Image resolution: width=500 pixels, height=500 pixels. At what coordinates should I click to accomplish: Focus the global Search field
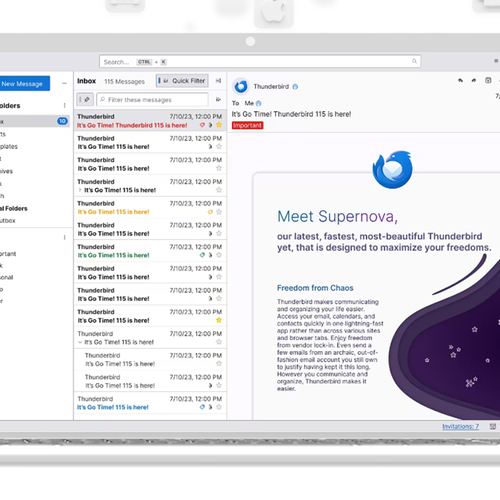click(260, 61)
